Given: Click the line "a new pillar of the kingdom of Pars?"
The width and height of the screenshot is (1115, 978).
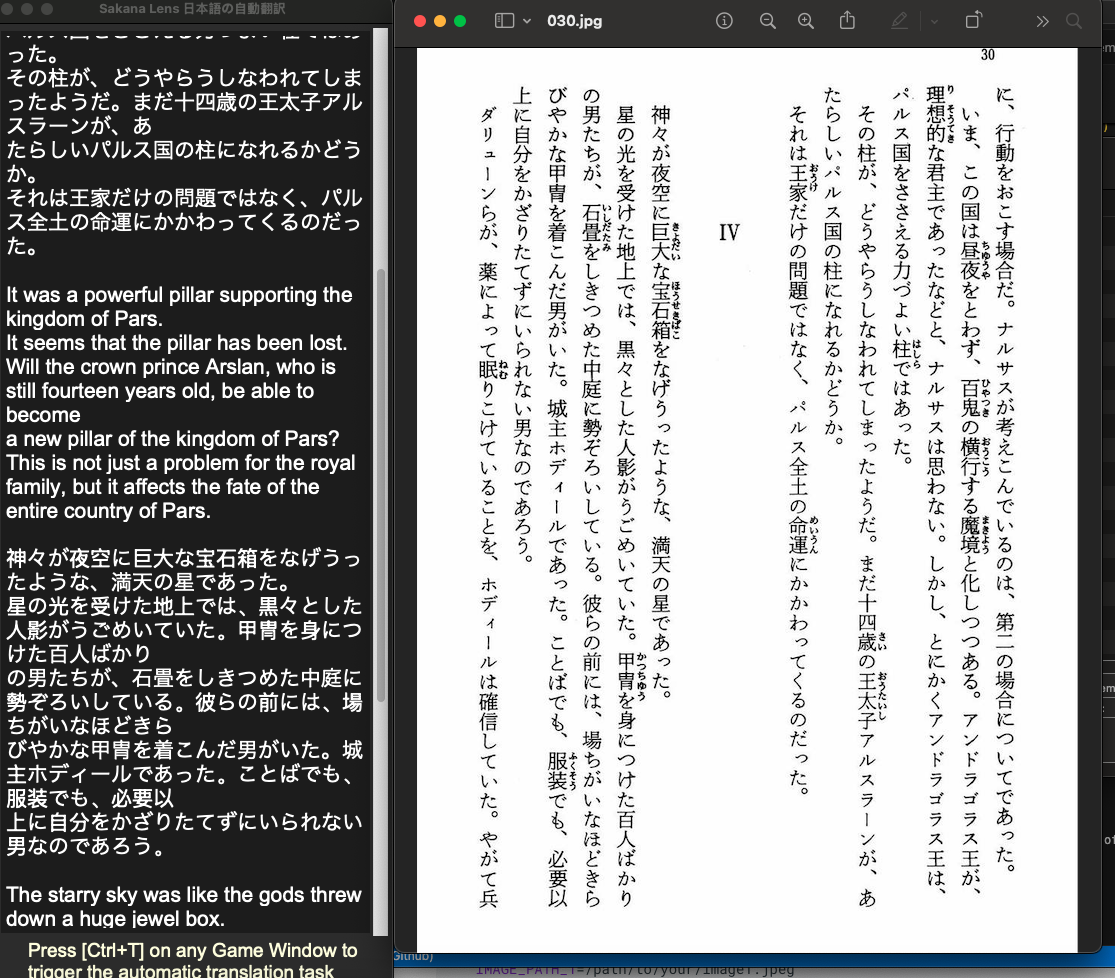Looking at the screenshot, I should pyautogui.click(x=173, y=439).
